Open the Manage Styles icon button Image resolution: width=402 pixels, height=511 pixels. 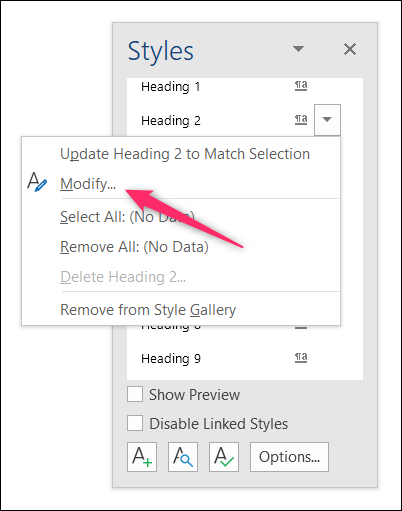[224, 457]
